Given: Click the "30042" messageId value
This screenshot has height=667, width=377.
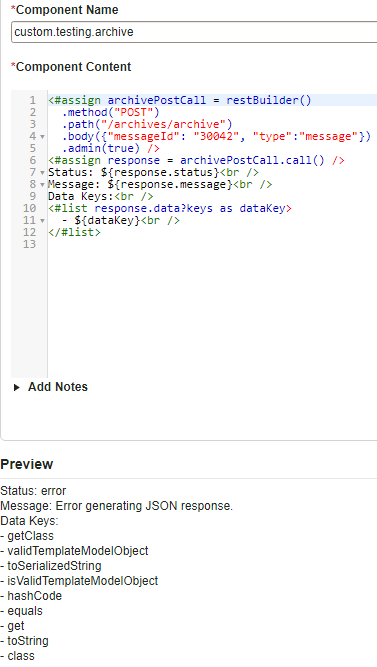Looking at the screenshot, I should click(x=216, y=136).
